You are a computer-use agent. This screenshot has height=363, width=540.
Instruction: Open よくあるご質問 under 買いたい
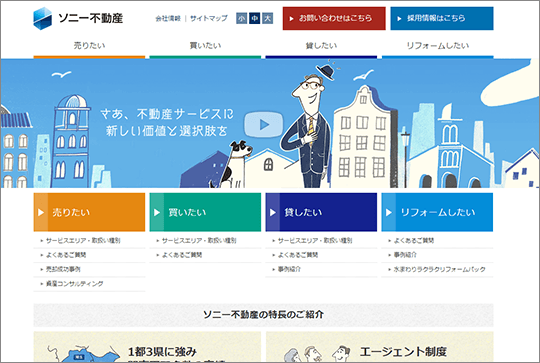[x=182, y=255]
